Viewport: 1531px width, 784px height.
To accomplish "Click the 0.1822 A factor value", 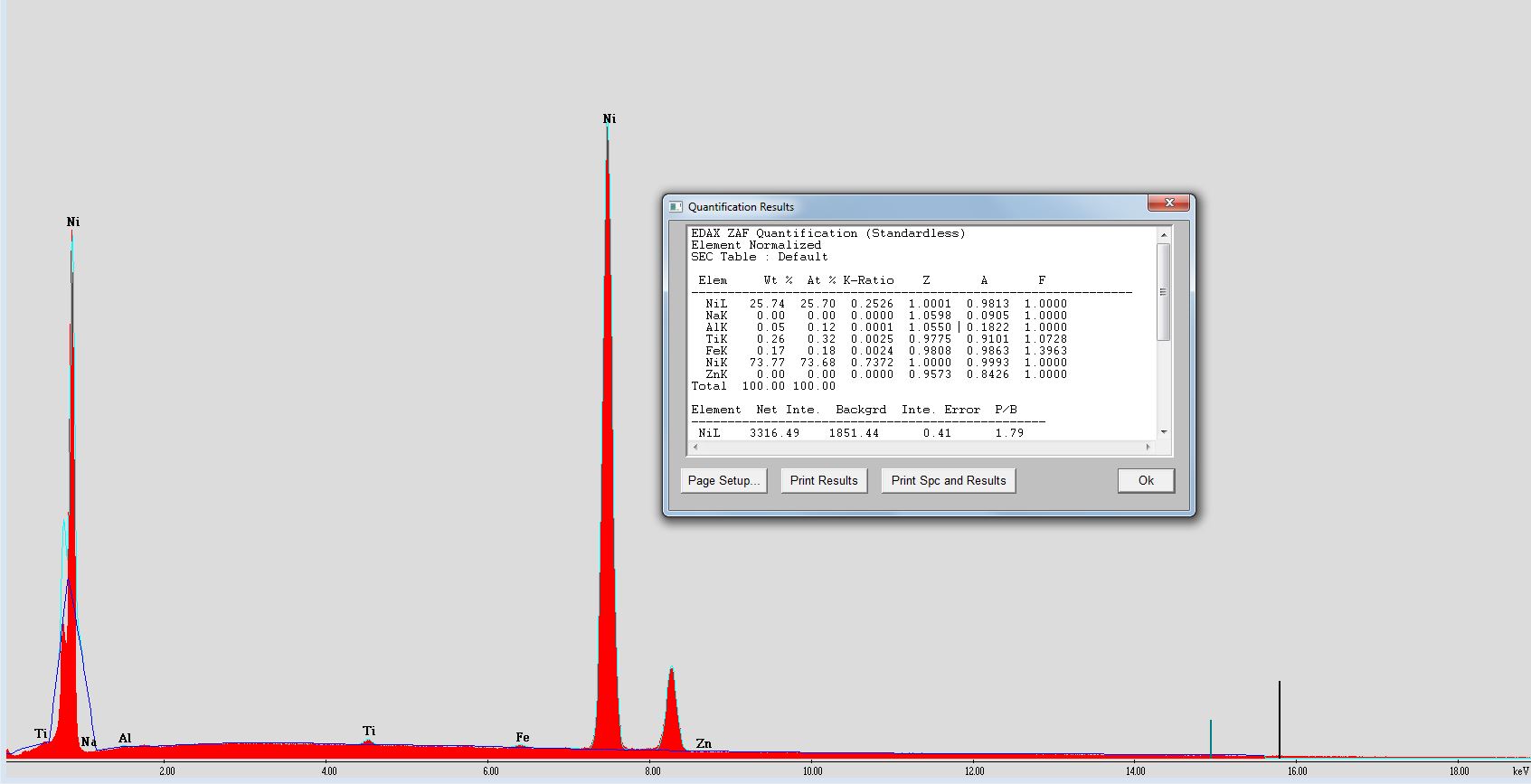I will click(988, 327).
